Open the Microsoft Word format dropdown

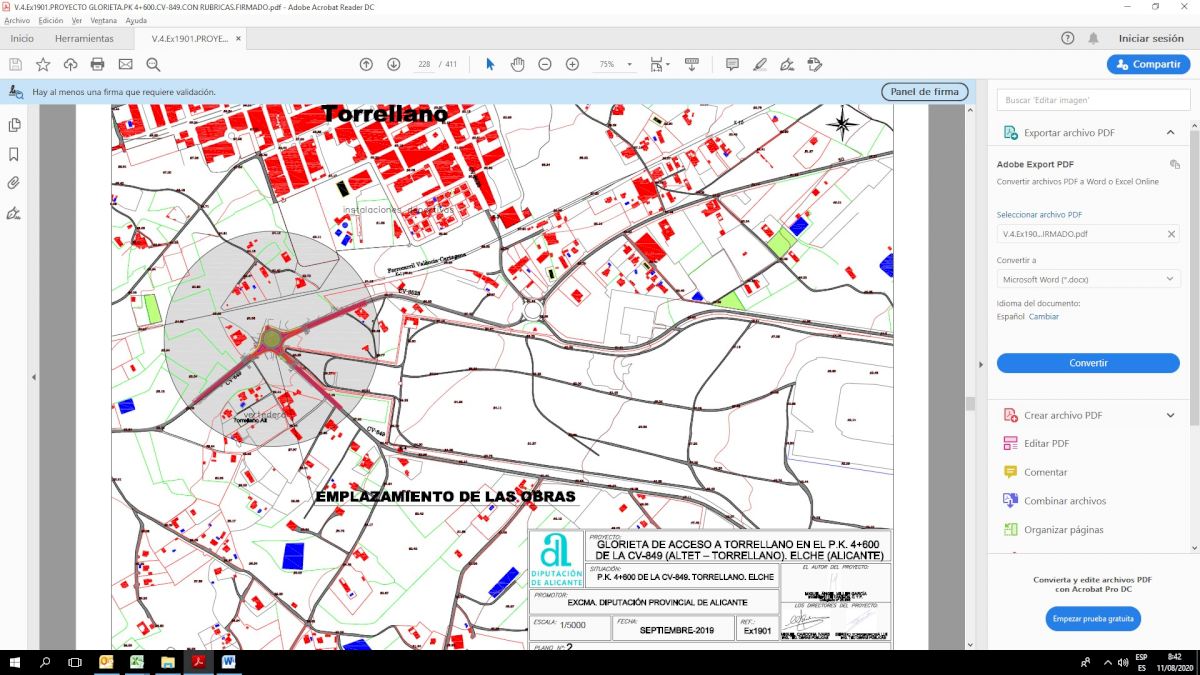(x=1087, y=279)
